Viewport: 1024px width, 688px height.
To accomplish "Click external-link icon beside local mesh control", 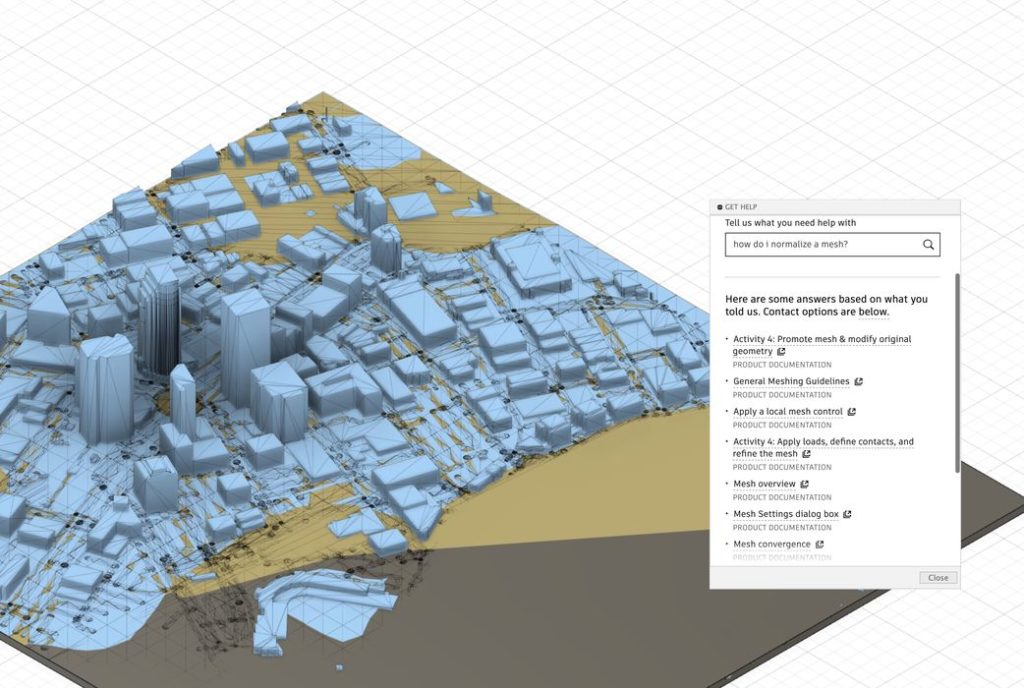I will 851,412.
